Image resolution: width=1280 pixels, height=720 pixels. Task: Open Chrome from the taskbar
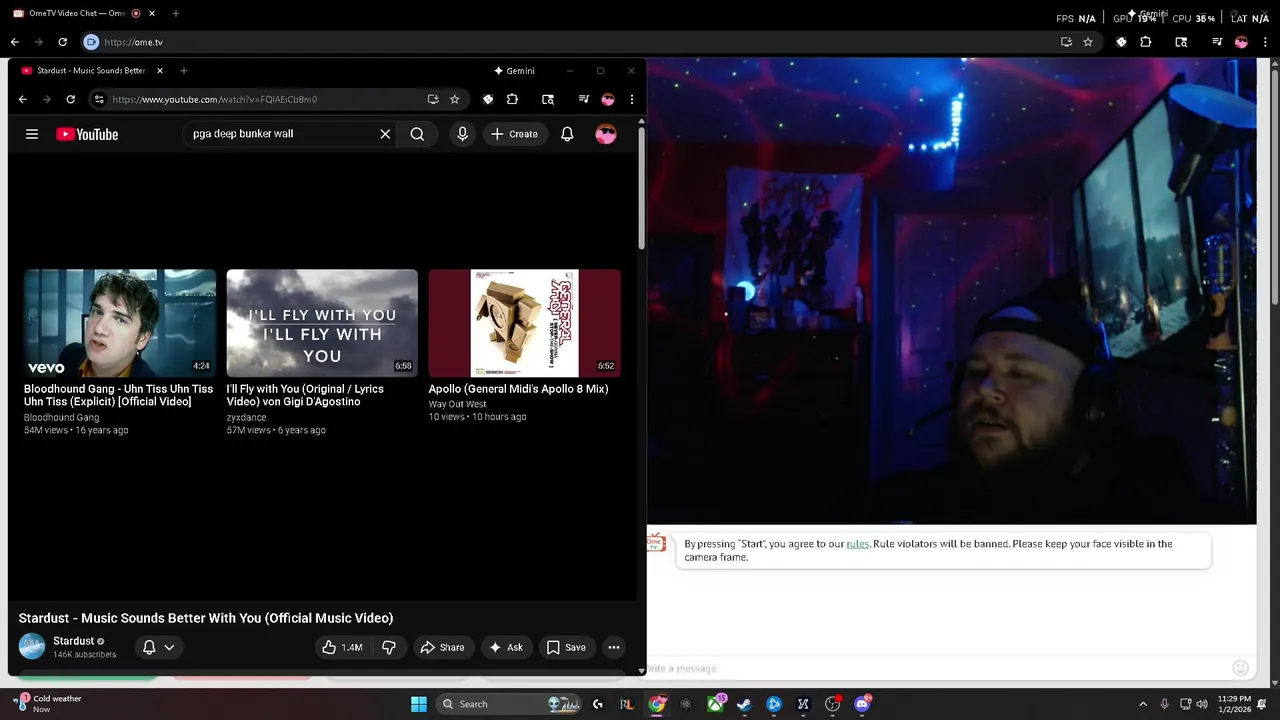pyautogui.click(x=656, y=704)
